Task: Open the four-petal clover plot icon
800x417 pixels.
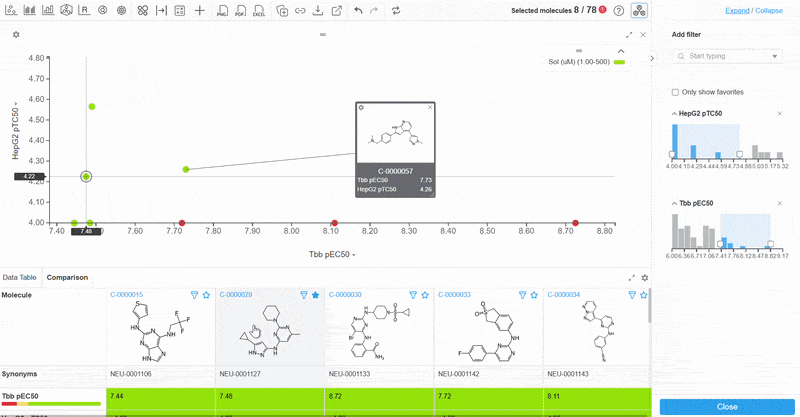Action: (x=143, y=10)
